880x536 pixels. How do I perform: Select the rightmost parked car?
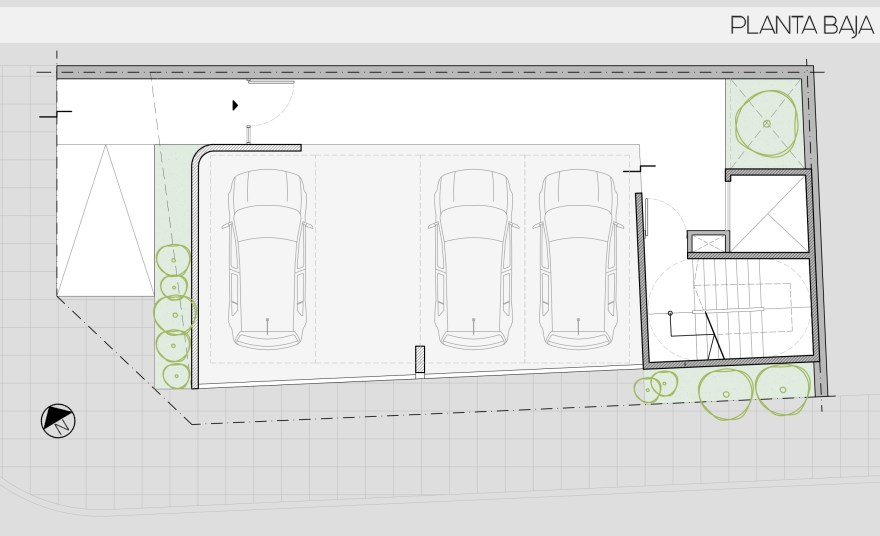[x=578, y=258]
